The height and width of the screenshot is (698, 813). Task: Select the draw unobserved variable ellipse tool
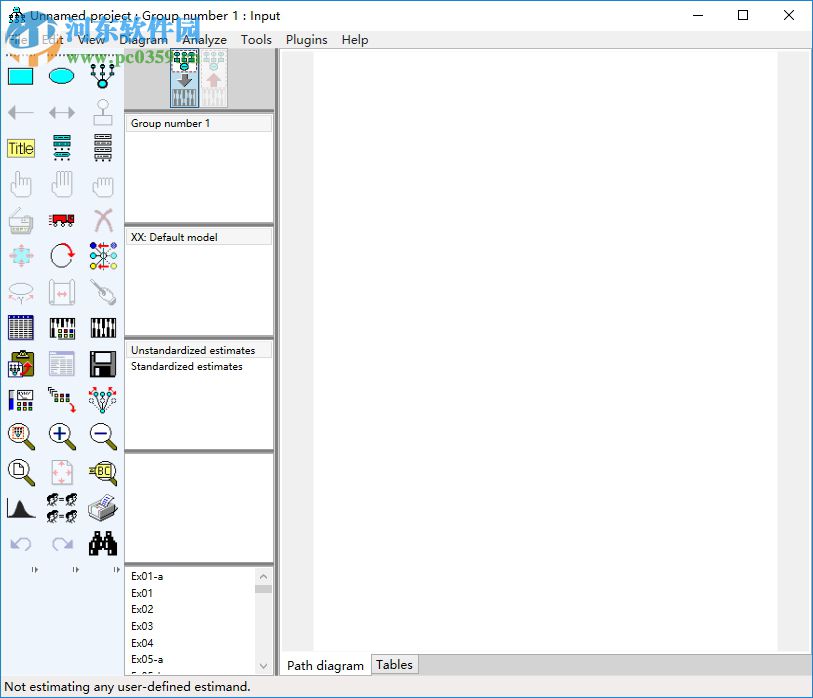pos(62,76)
